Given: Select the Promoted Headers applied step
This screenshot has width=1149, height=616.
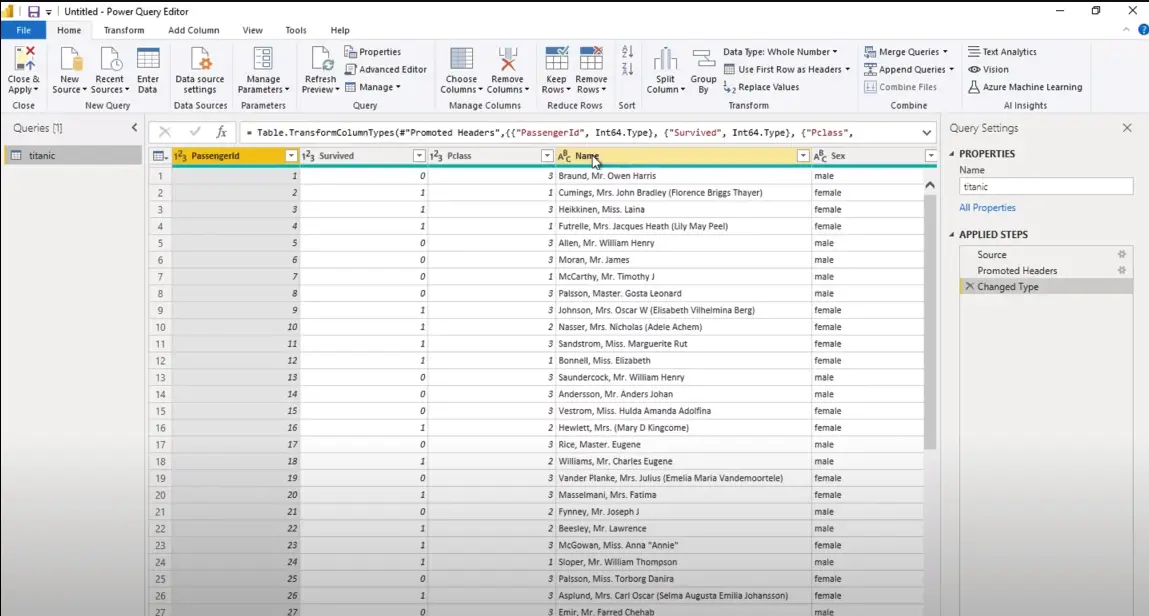Looking at the screenshot, I should (x=1046, y=270).
